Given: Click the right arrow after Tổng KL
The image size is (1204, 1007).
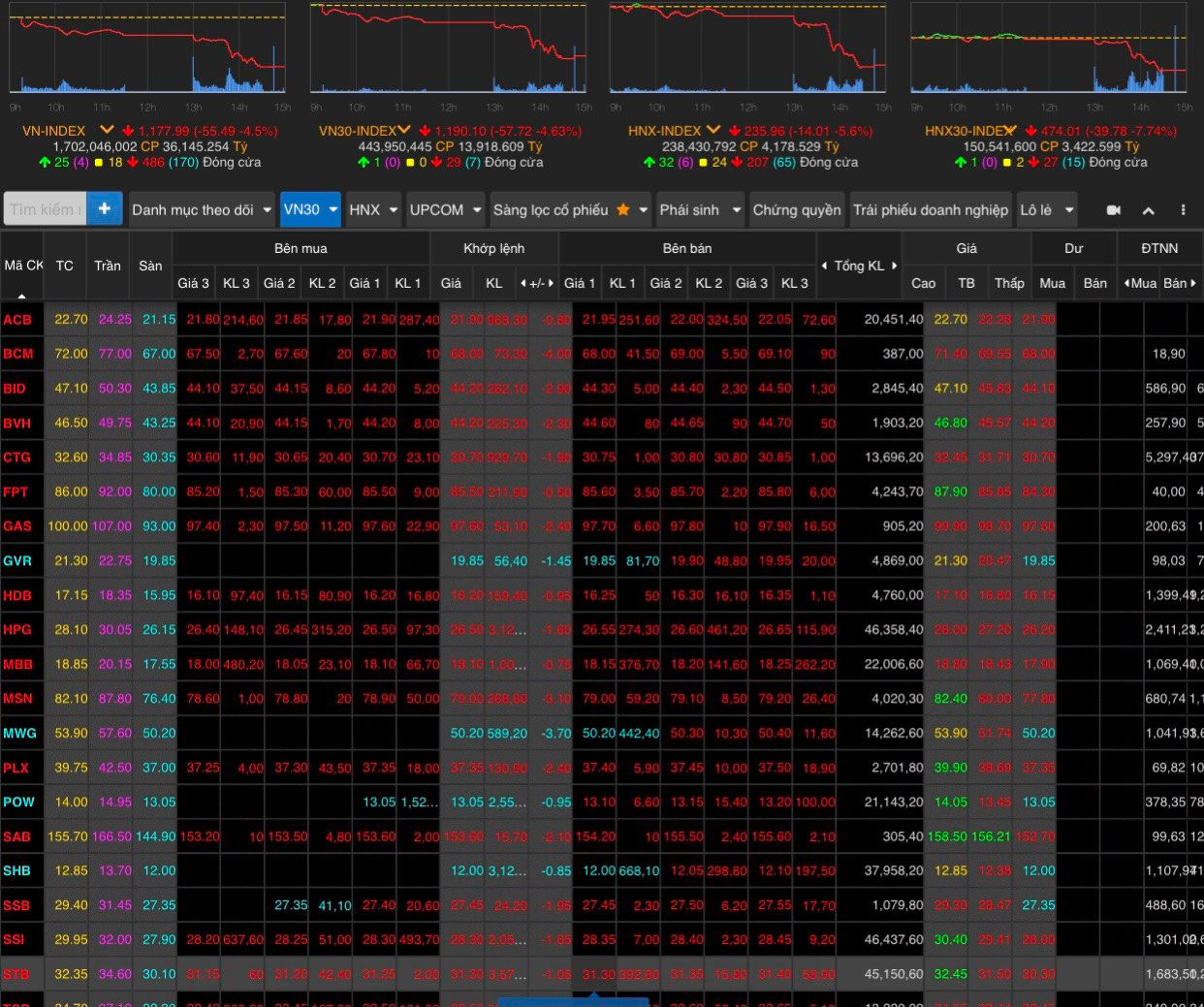Looking at the screenshot, I should point(894,266).
